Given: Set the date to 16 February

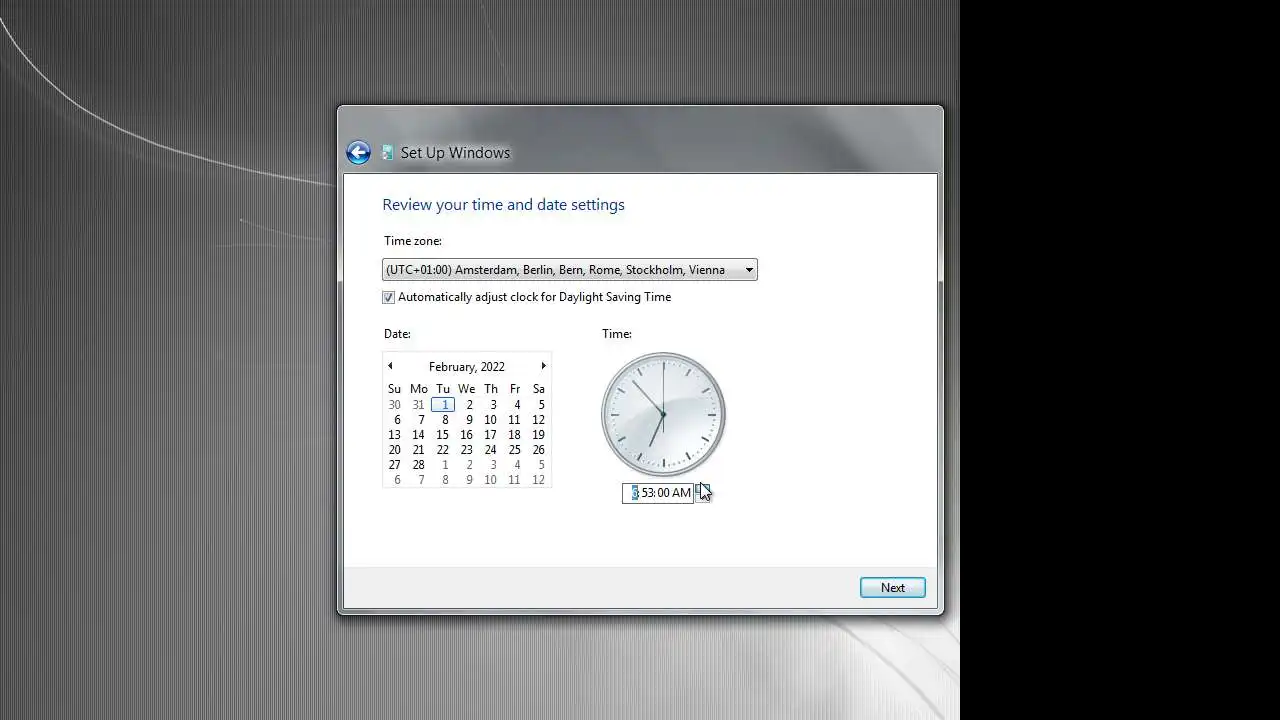Looking at the screenshot, I should coord(467,435).
